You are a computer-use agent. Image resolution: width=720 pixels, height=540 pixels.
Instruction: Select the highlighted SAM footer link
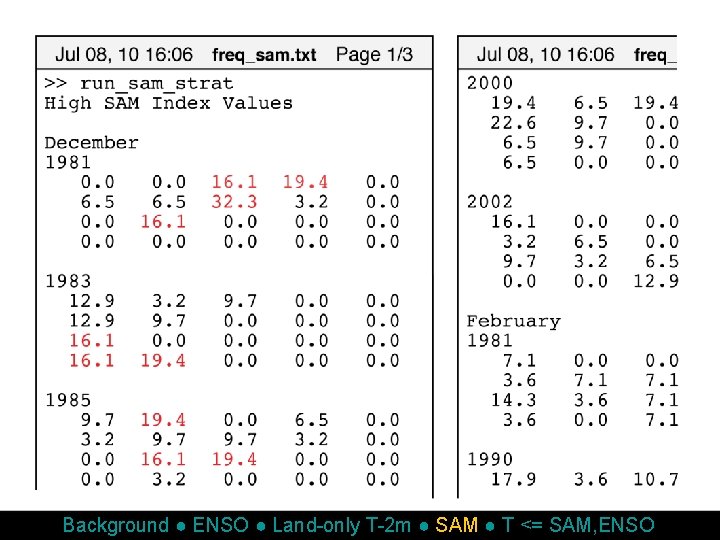click(457, 525)
